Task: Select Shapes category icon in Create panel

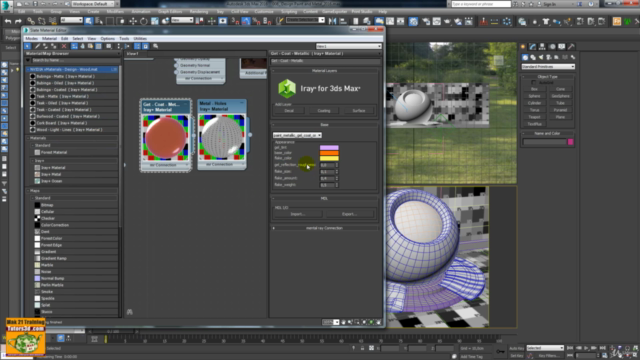Action: click(x=533, y=57)
